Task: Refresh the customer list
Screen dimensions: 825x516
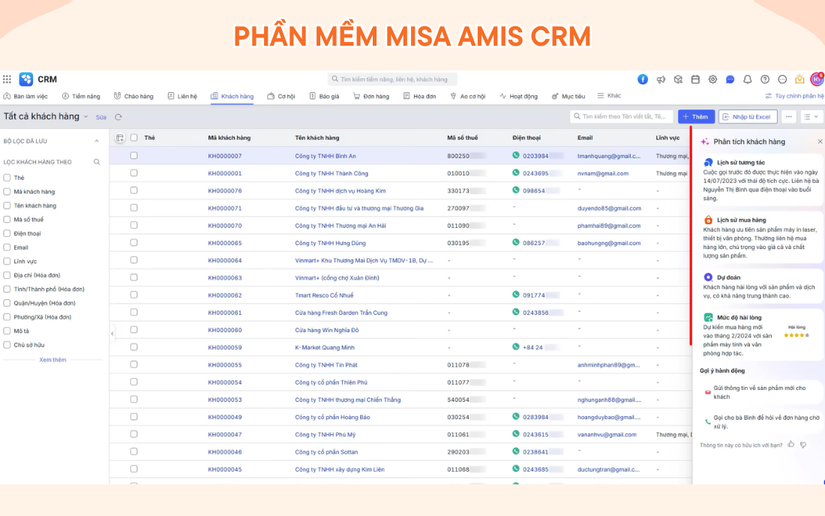Action: [118, 117]
